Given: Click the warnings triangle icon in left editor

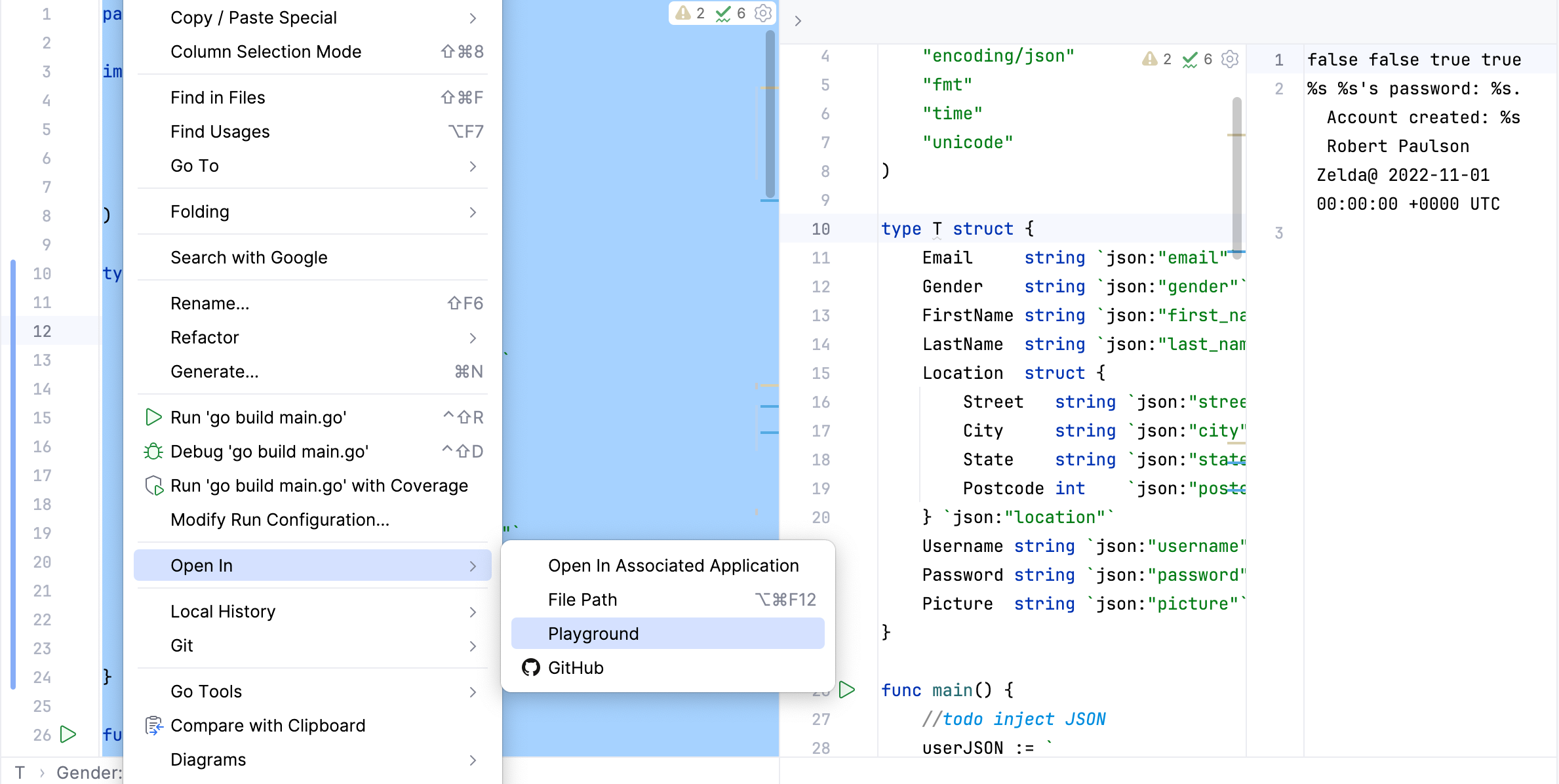Looking at the screenshot, I should pyautogui.click(x=683, y=13).
